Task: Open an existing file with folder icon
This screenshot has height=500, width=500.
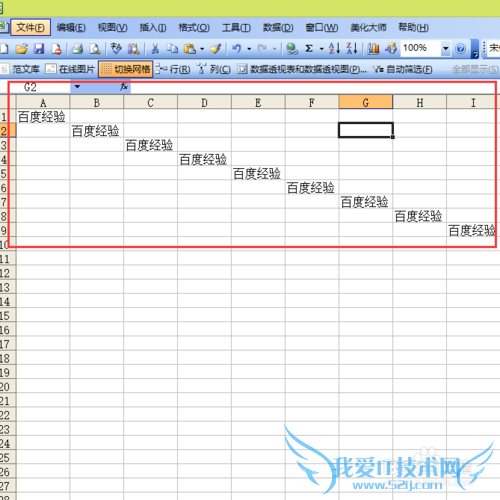Action: (x=22, y=49)
